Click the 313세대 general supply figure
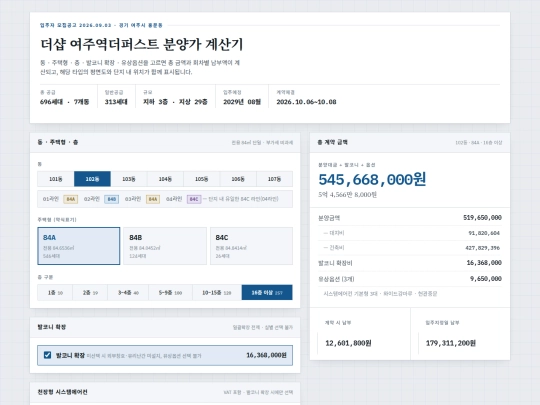 [x=116, y=102]
